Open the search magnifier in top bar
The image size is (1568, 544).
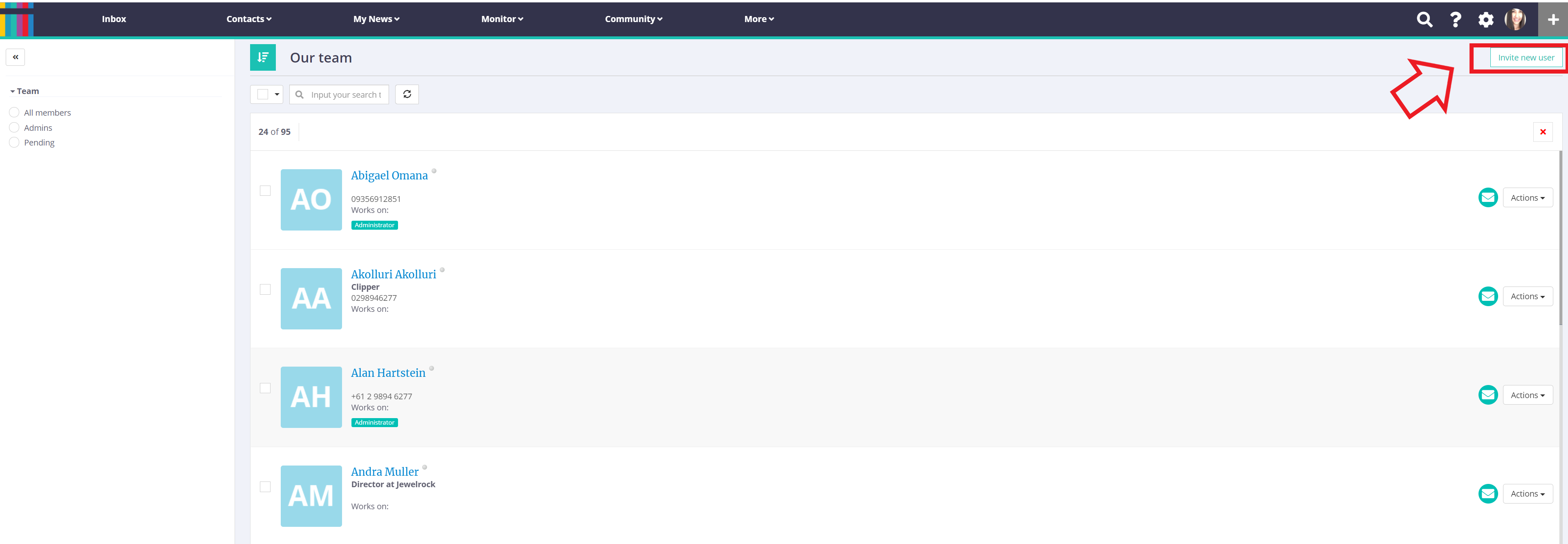pyautogui.click(x=1424, y=20)
